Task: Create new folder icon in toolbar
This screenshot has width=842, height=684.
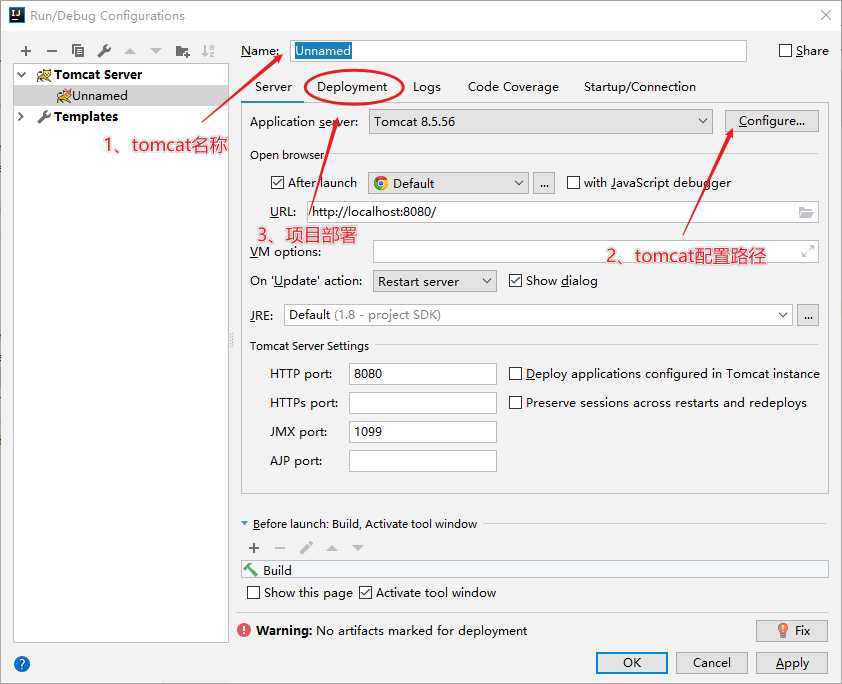Action: pos(183,51)
